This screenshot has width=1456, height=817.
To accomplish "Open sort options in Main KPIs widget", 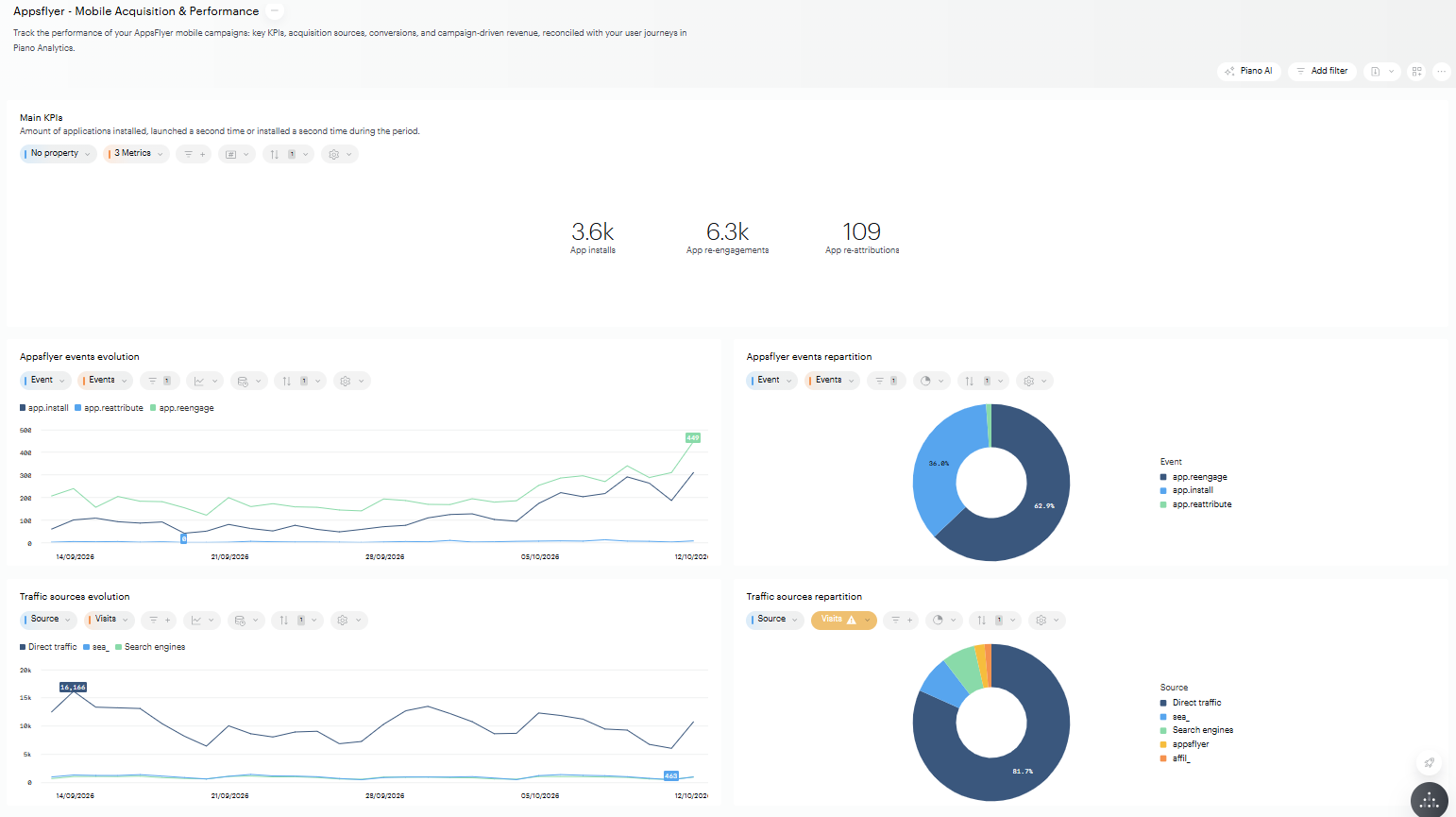I will pos(288,154).
